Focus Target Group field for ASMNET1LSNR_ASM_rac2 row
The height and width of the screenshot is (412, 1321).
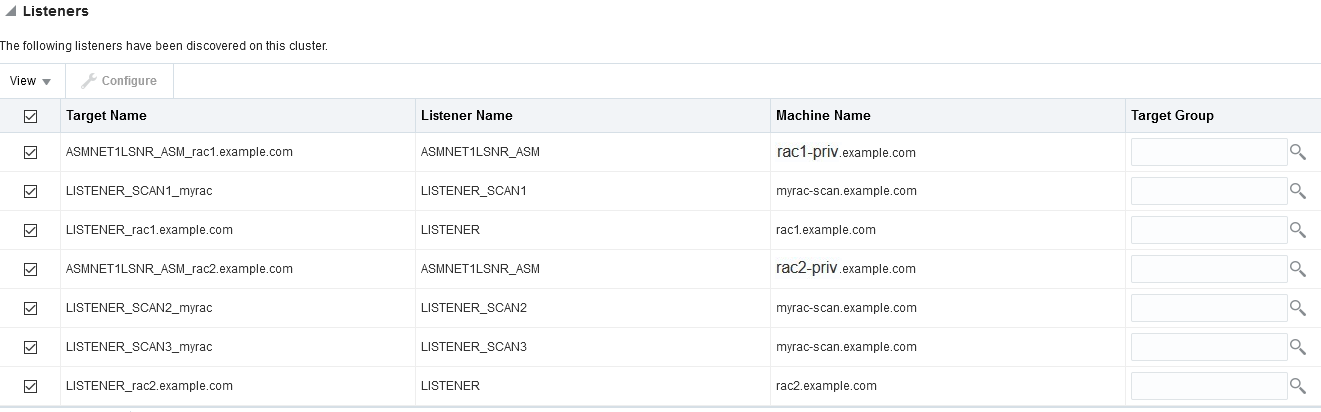click(x=1209, y=269)
